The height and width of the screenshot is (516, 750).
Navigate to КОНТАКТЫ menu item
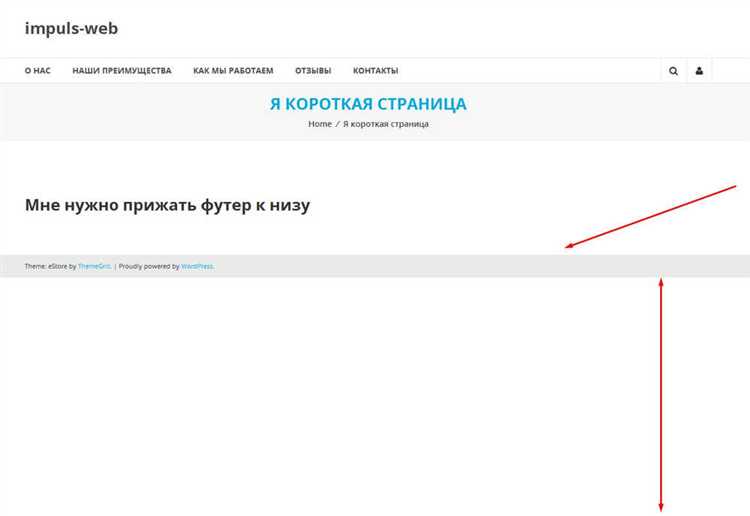(375, 71)
